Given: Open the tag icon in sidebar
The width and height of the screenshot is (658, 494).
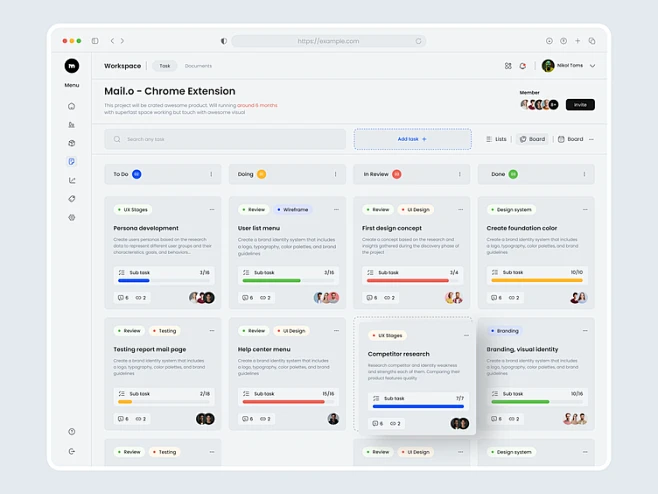Looking at the screenshot, I should tap(72, 199).
